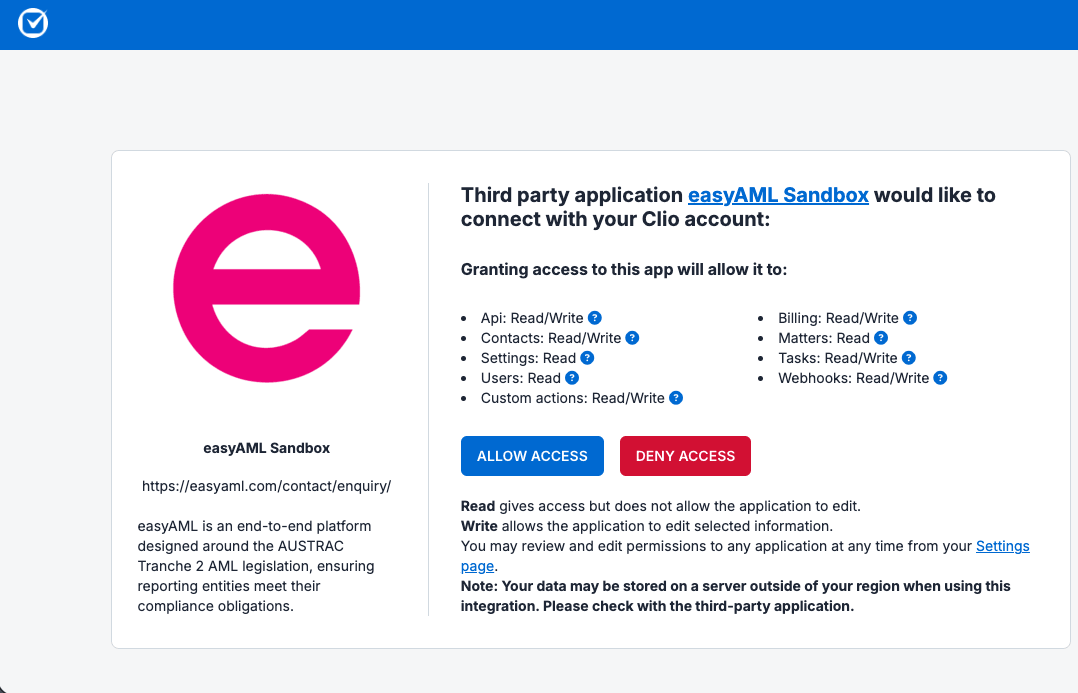Open help icon beside Matters: Read
Screen dimensions: 1078x693
point(881,338)
